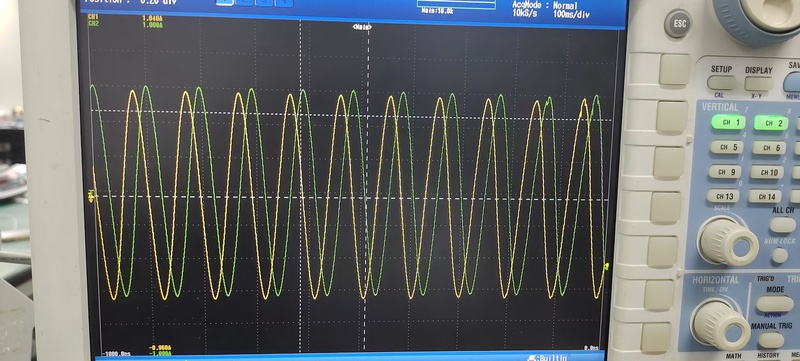Select the CH 6 channel key
Viewport: 800px width, 361px height.
(768, 148)
